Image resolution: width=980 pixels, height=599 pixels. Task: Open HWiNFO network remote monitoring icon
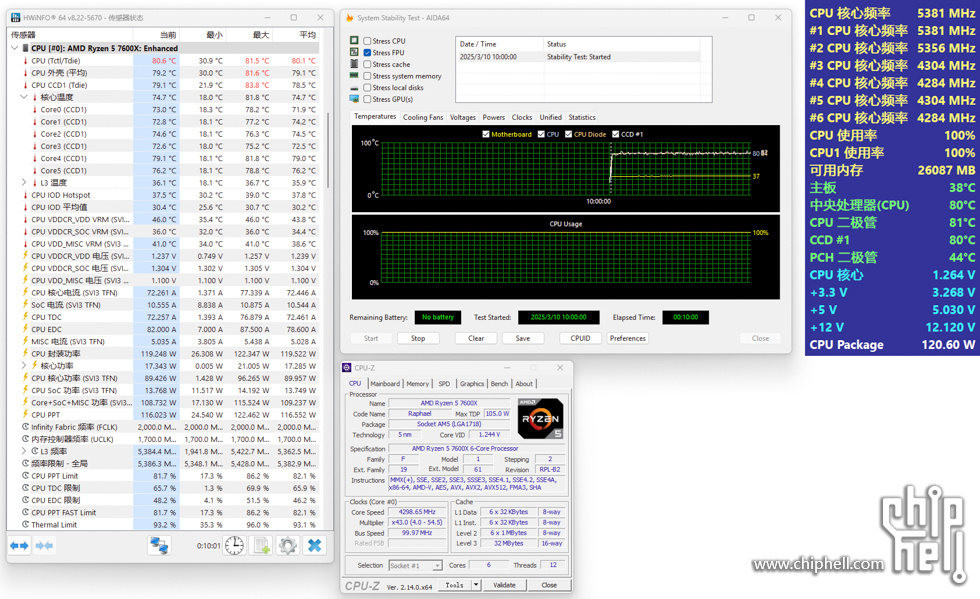tap(159, 546)
